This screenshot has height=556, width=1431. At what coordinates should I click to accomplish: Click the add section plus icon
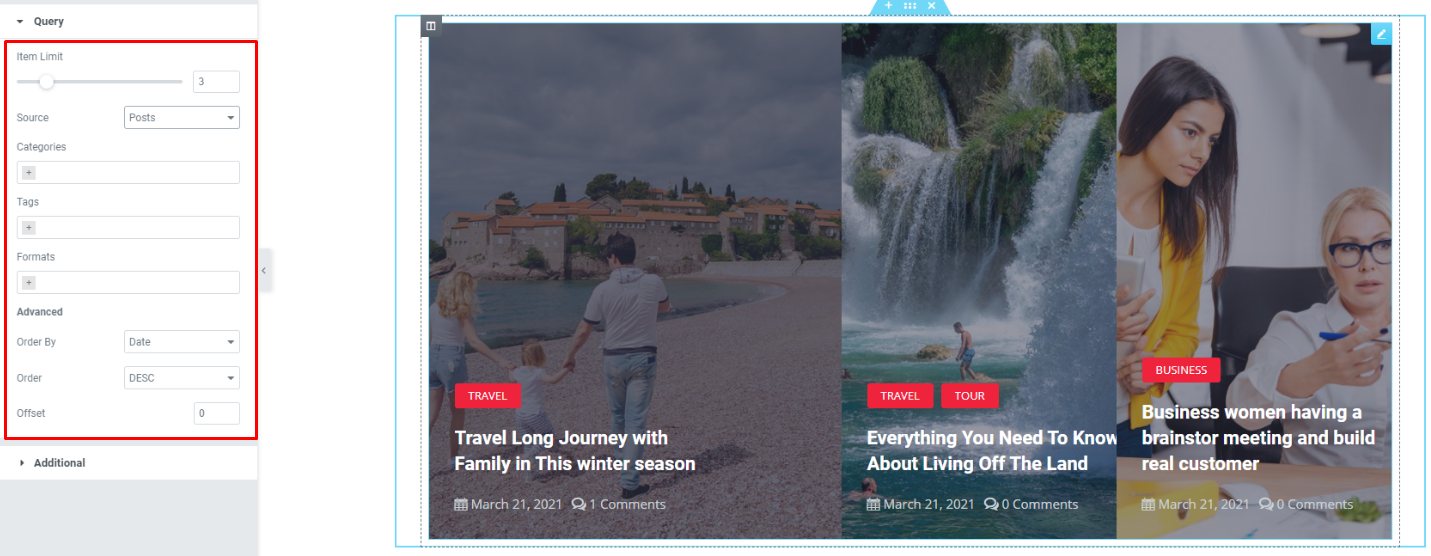click(x=888, y=6)
